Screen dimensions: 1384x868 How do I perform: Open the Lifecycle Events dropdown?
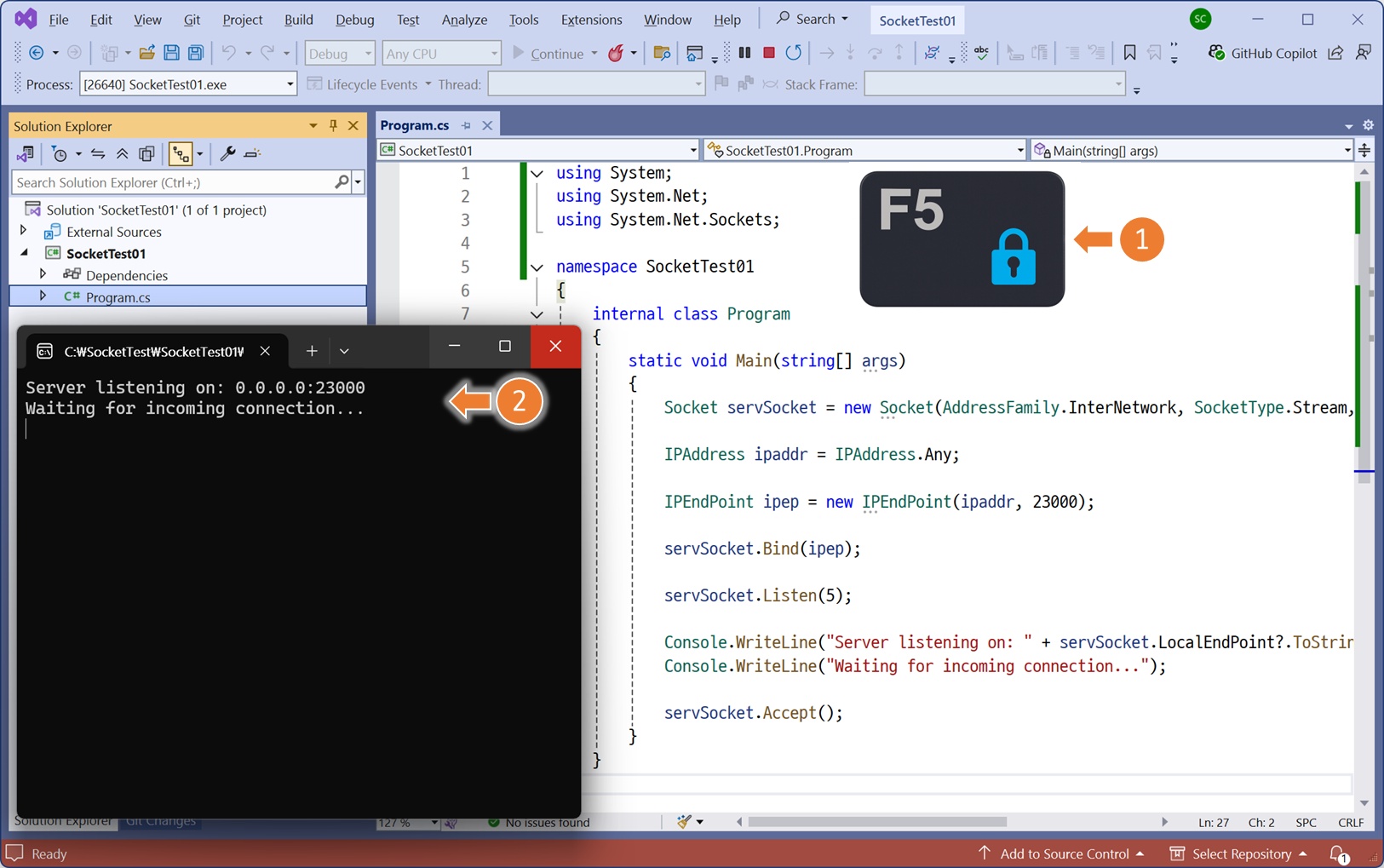coord(369,84)
